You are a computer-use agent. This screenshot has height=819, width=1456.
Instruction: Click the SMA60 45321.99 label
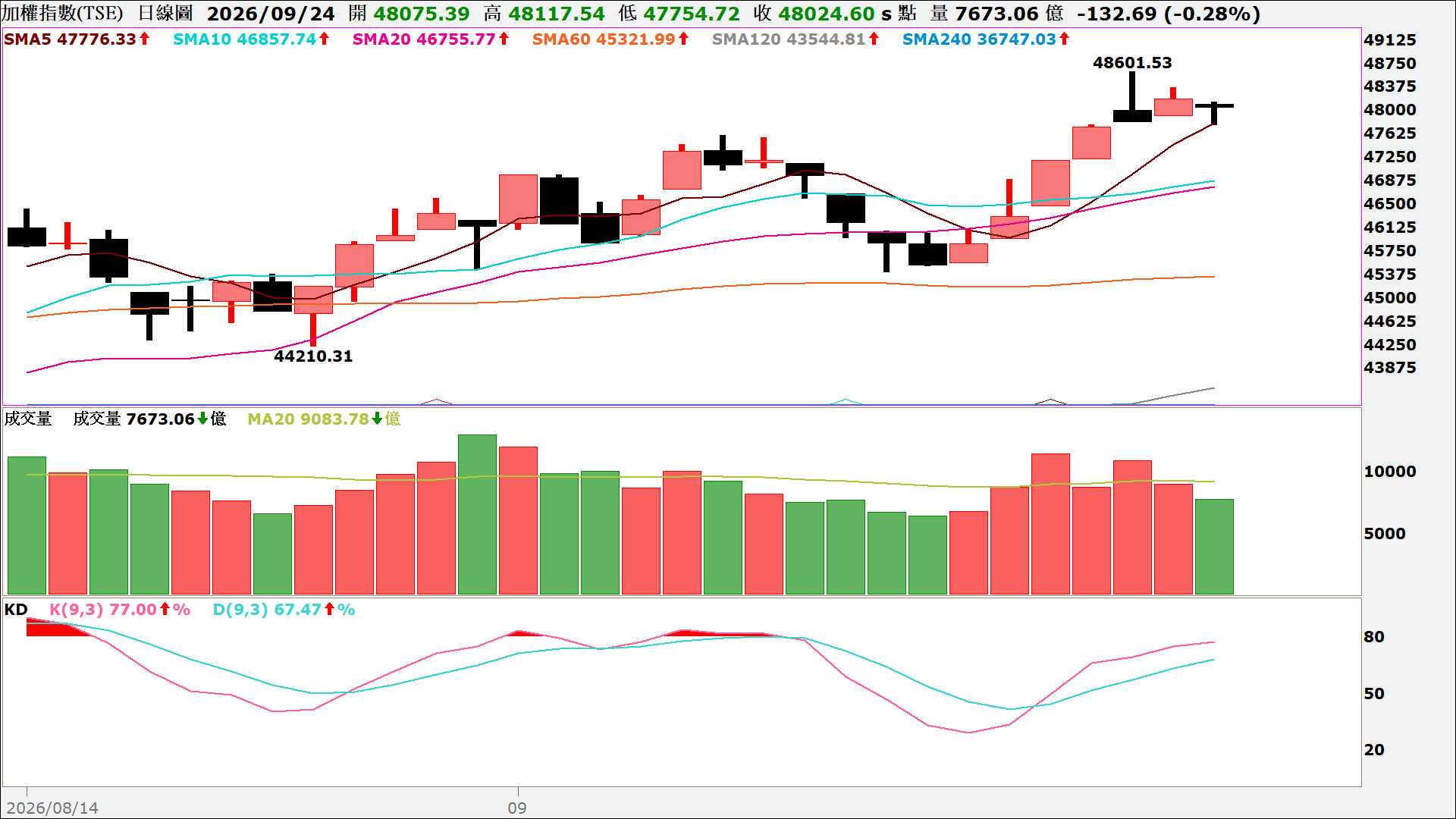(x=610, y=39)
